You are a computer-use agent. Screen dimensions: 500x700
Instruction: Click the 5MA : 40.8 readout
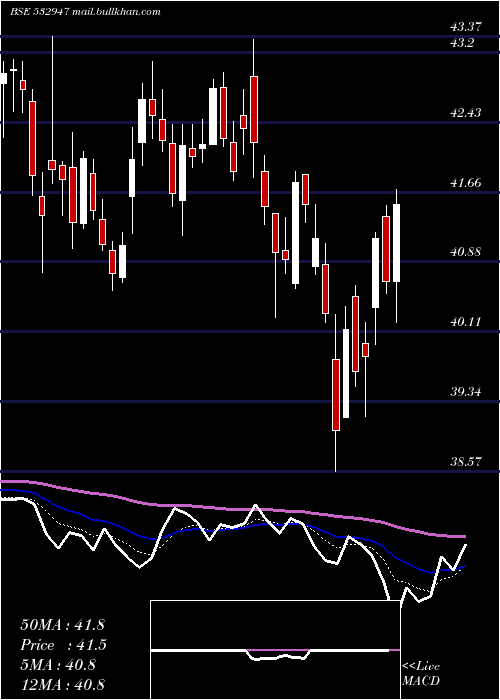pyautogui.click(x=58, y=665)
